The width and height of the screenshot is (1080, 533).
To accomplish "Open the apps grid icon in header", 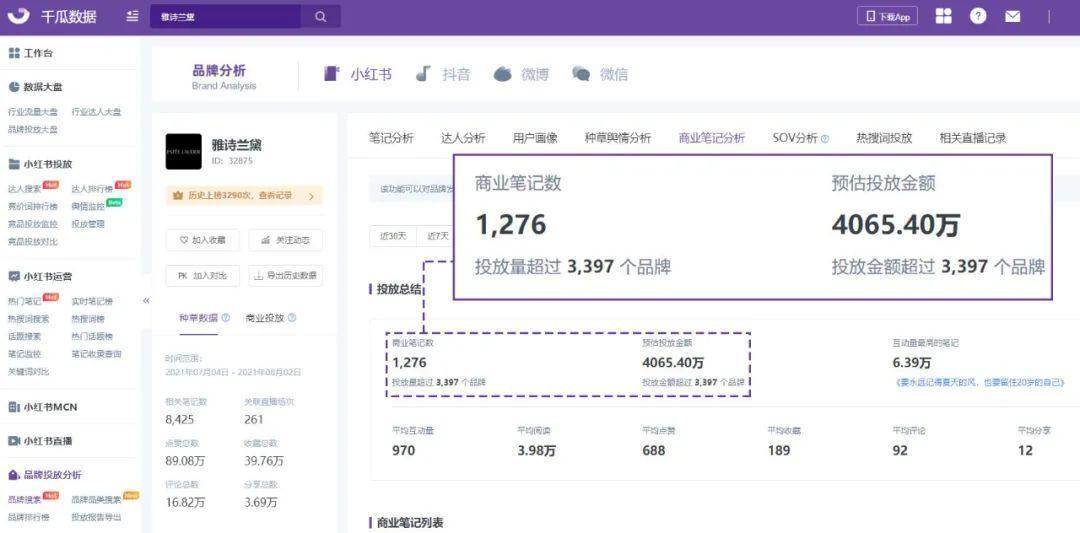I will pyautogui.click(x=943, y=16).
